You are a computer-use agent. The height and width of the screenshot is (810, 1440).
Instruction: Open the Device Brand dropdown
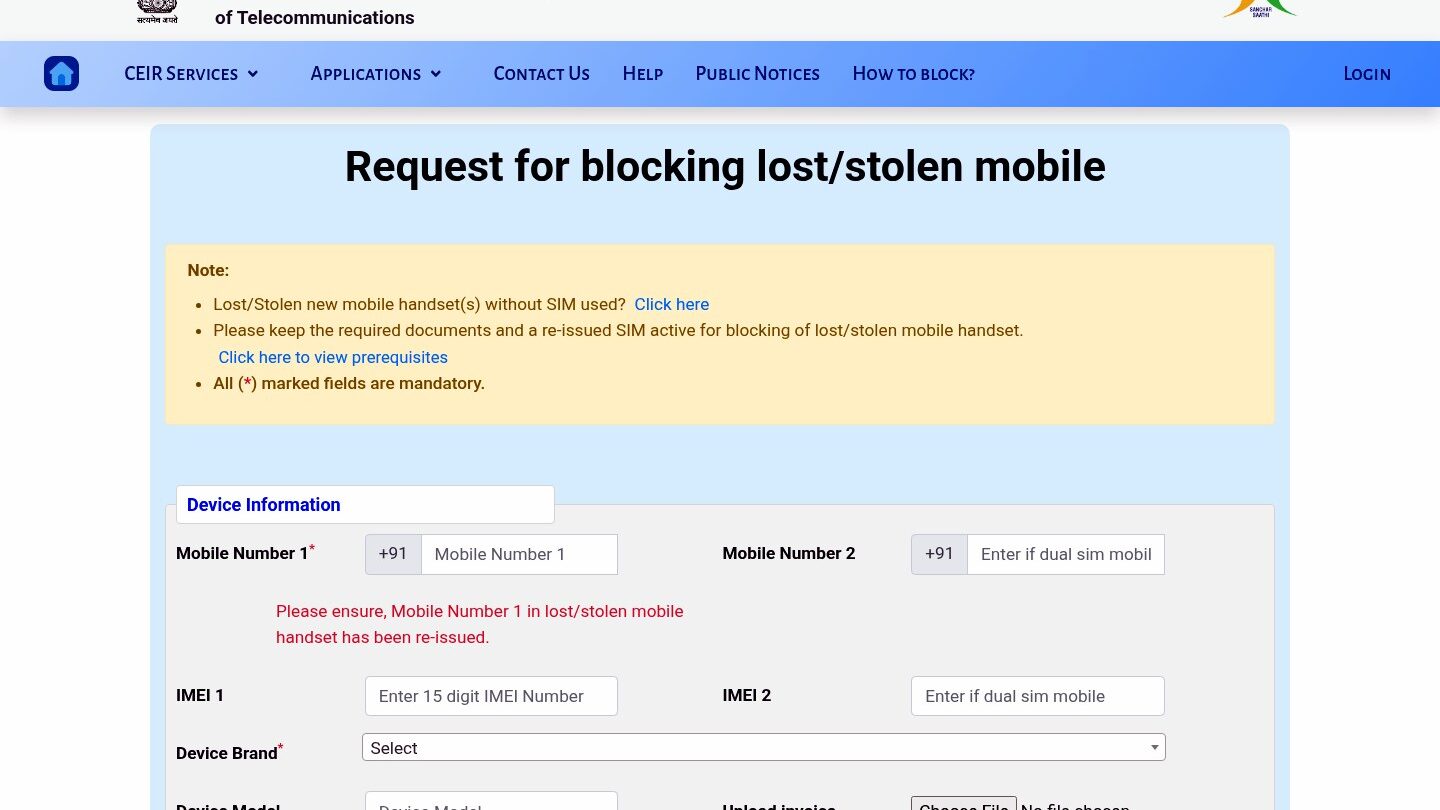pyautogui.click(x=764, y=747)
